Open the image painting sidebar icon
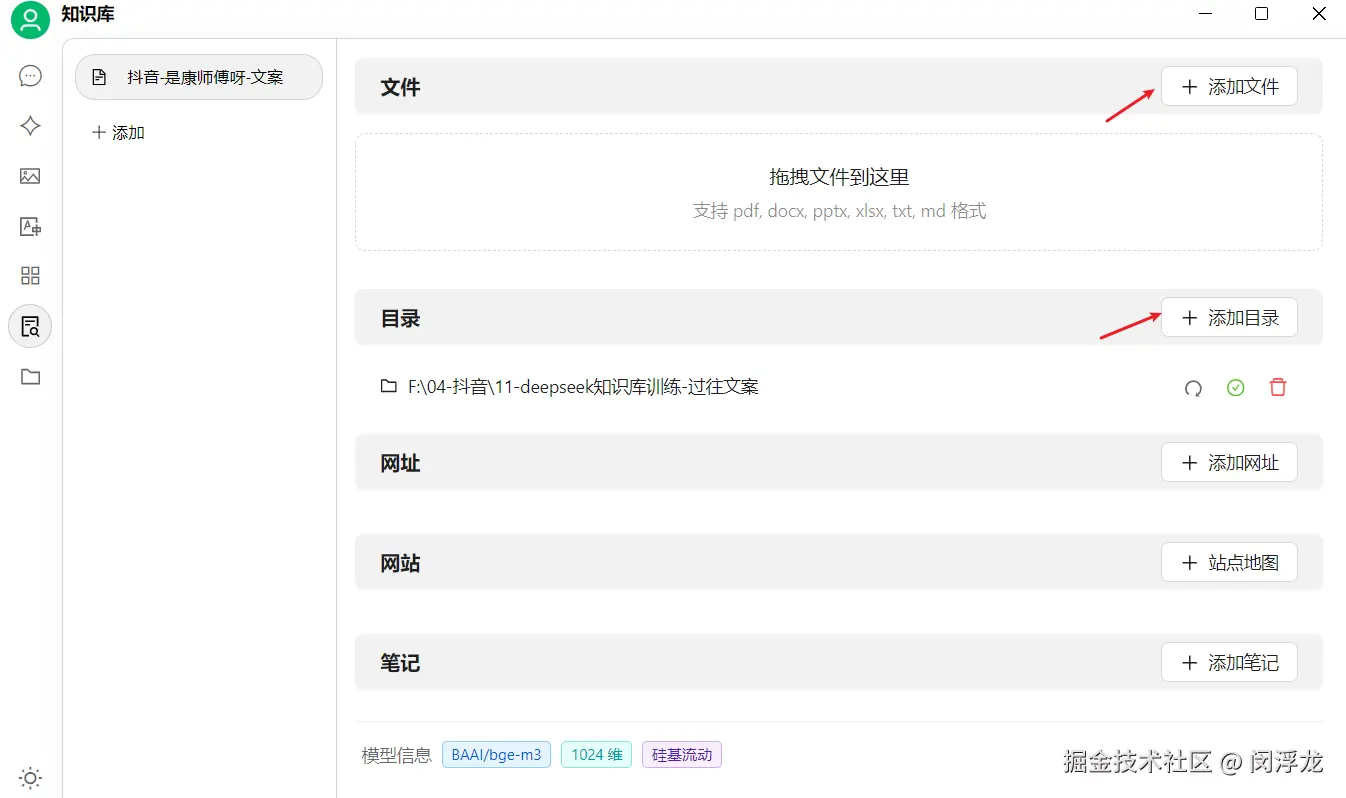Screen dimensions: 1346x798 30,176
